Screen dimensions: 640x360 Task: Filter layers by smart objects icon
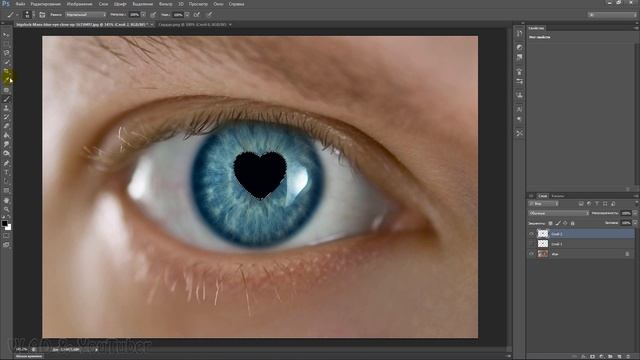[x=613, y=204]
